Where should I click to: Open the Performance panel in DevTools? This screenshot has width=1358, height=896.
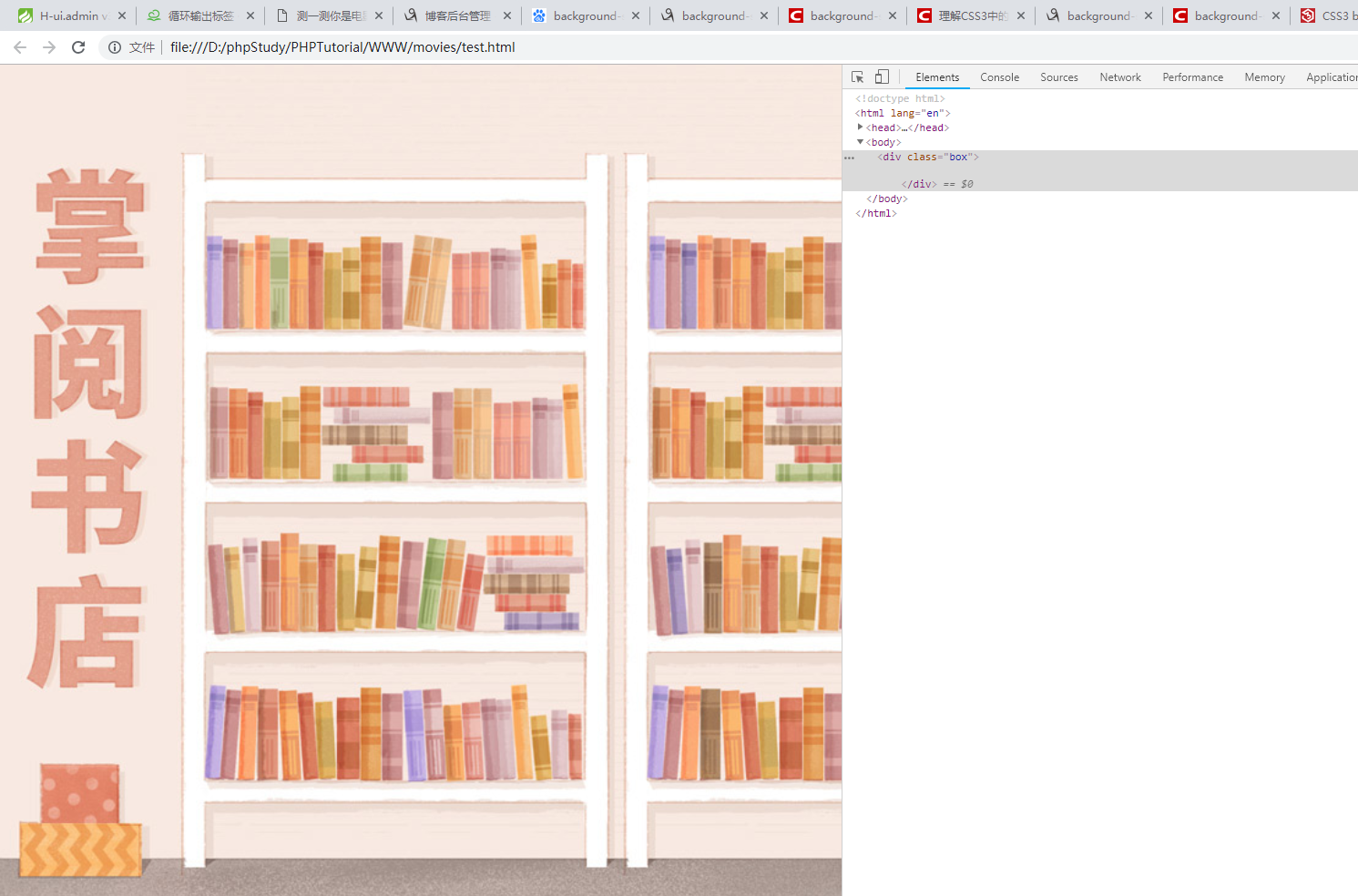click(x=1192, y=77)
